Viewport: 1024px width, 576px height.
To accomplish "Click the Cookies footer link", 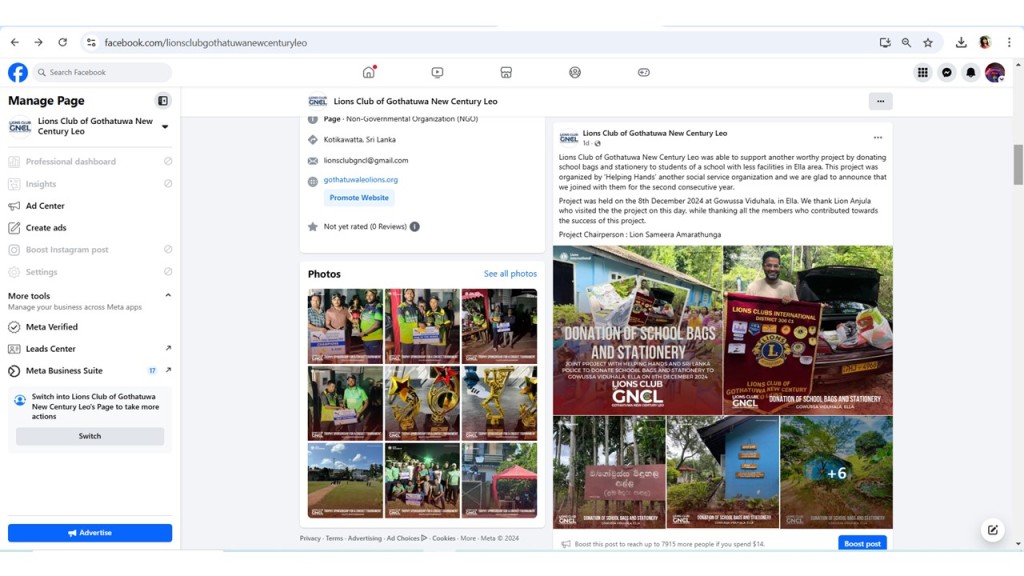I will (443, 538).
